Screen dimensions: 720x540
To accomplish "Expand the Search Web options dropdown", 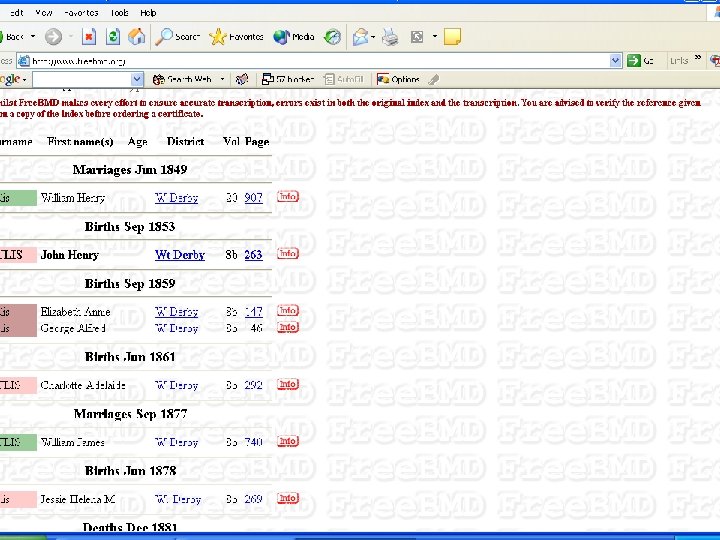I will (x=222, y=79).
